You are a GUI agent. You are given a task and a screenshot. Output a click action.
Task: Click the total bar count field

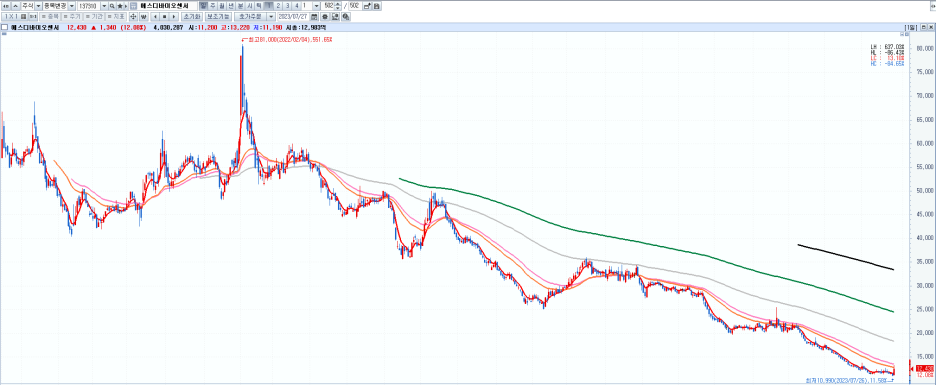pos(356,5)
